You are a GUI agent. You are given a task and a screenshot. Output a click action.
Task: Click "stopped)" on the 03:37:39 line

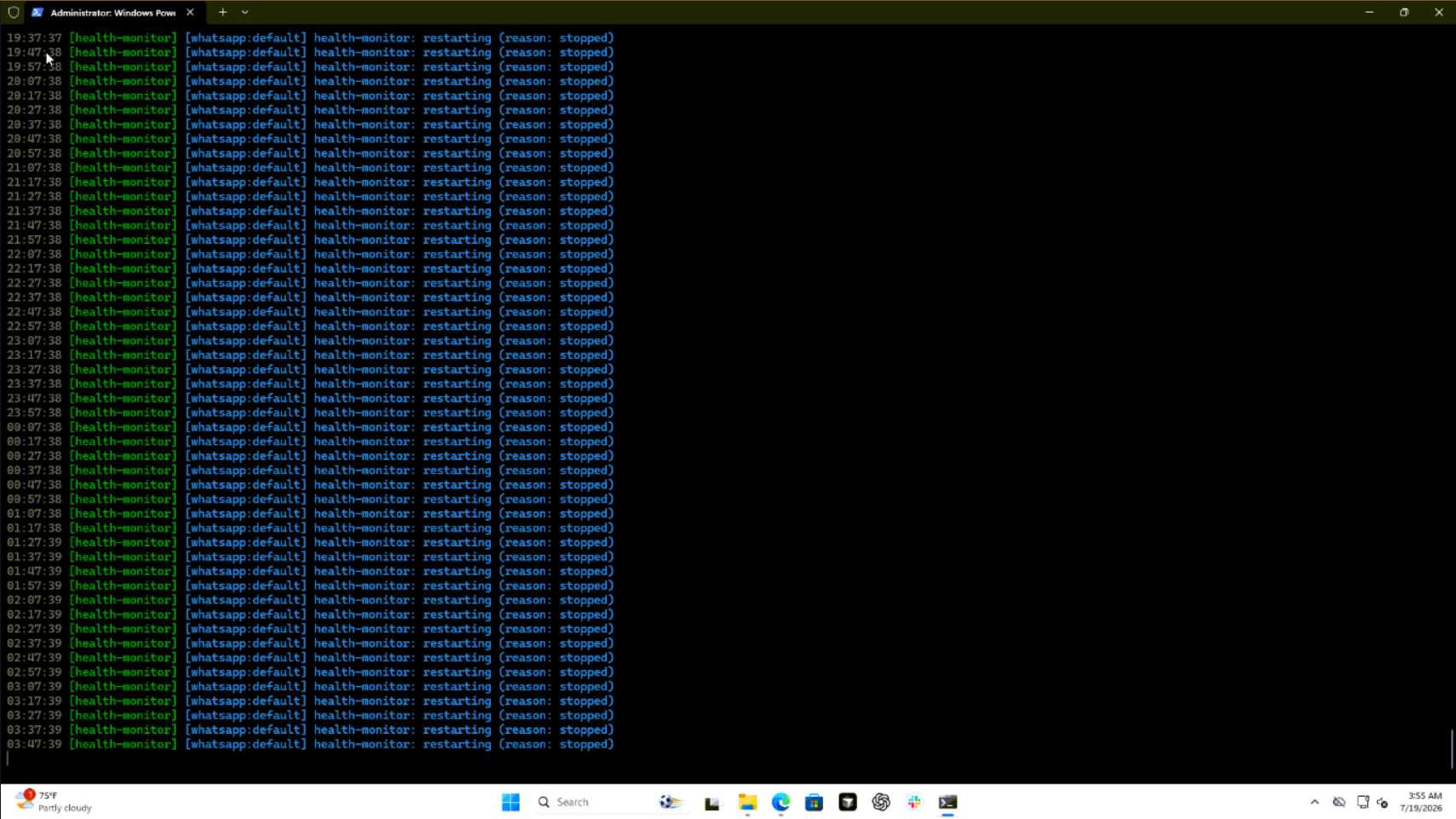click(x=587, y=730)
